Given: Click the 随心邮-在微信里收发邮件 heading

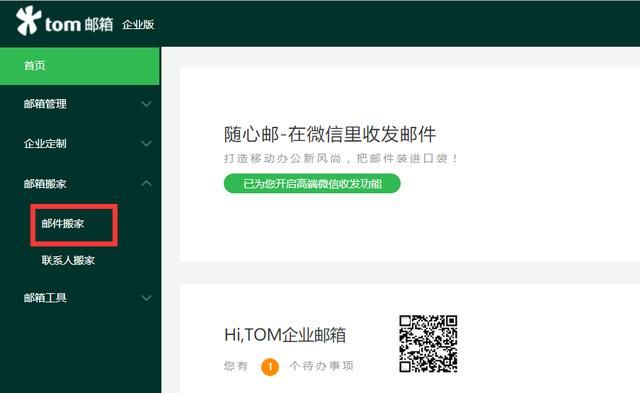Looking at the screenshot, I should point(330,135).
